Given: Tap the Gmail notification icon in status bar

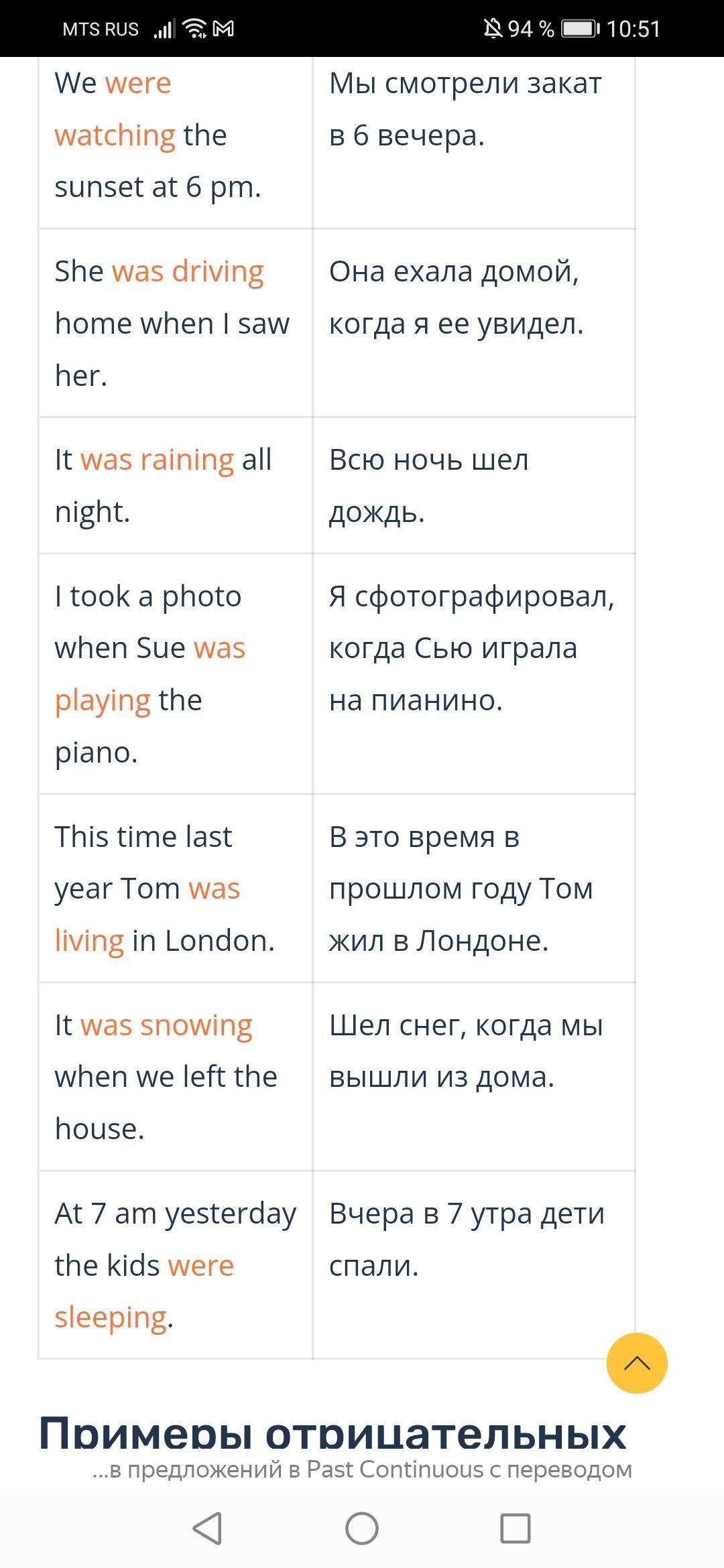Looking at the screenshot, I should coord(223,29).
